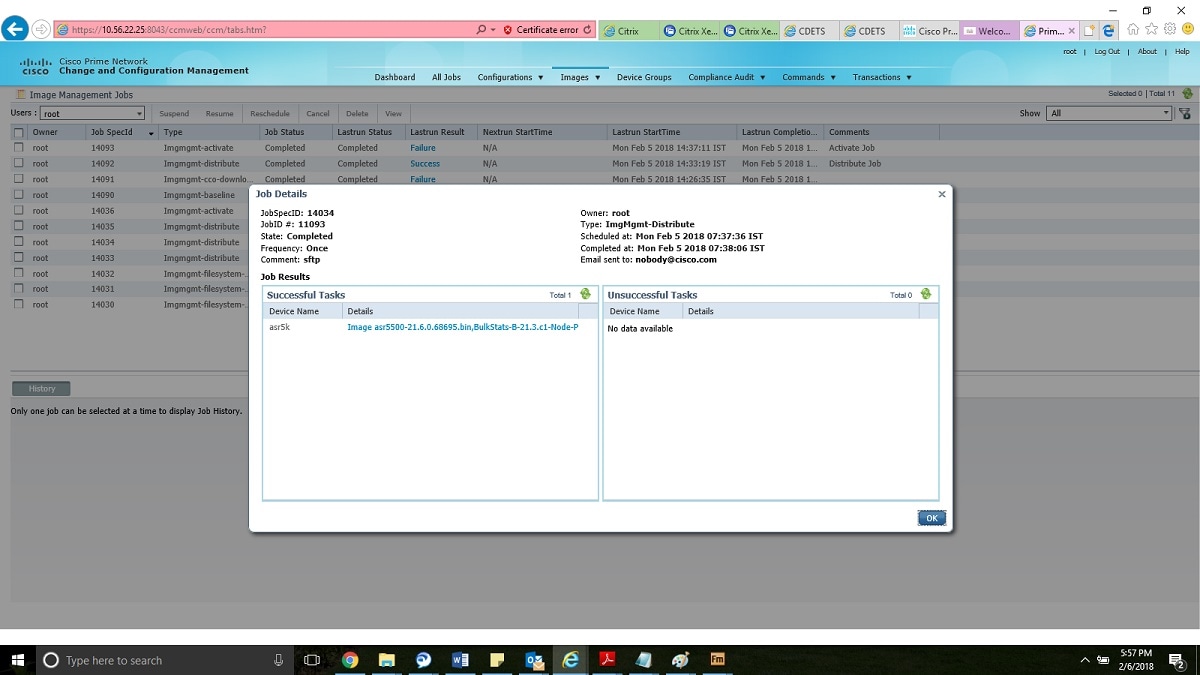Open the browser tools gear
The height and width of the screenshot is (675, 1200).
coord(1169,30)
